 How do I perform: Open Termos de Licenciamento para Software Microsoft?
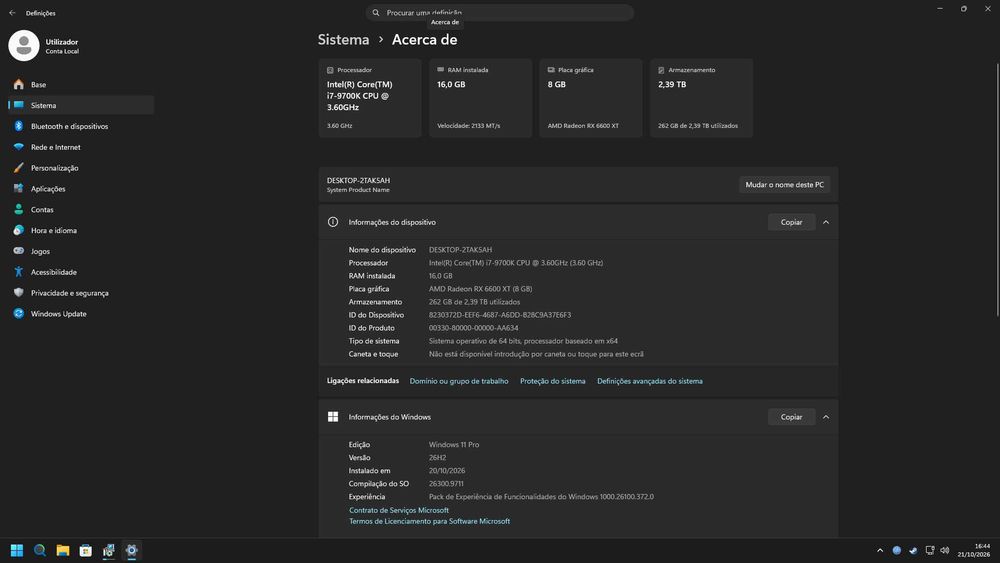point(429,522)
